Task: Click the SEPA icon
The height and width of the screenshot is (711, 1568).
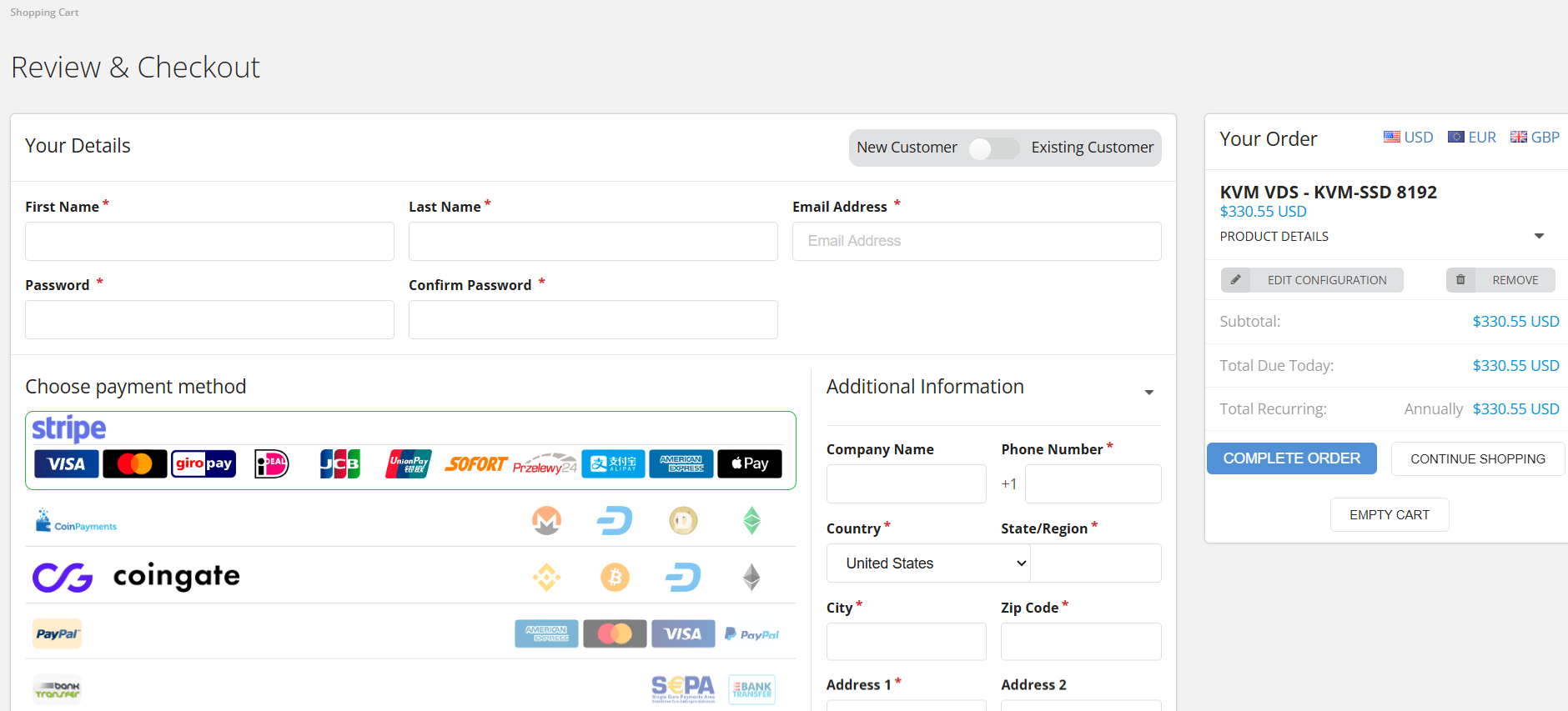Action: (x=683, y=689)
